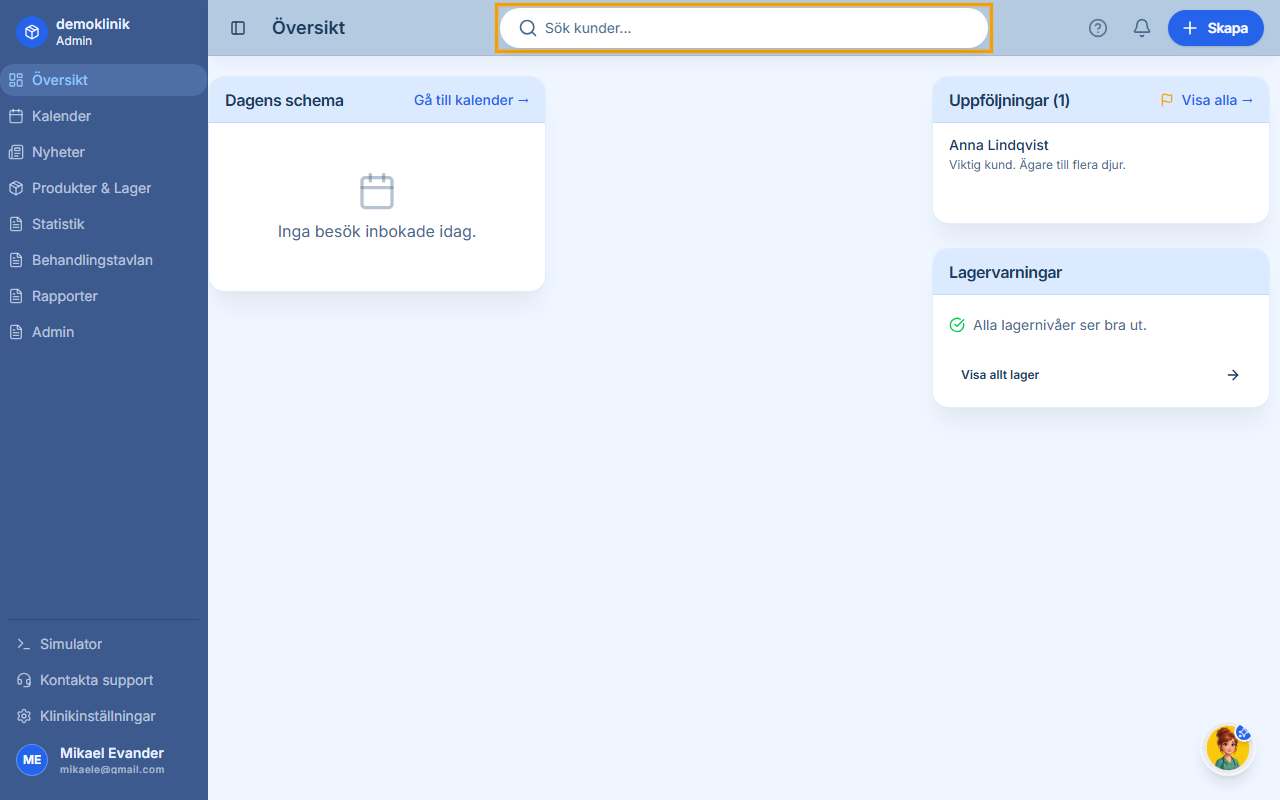Open the AI assistant avatar bubble
The image size is (1280, 800).
[x=1228, y=747]
